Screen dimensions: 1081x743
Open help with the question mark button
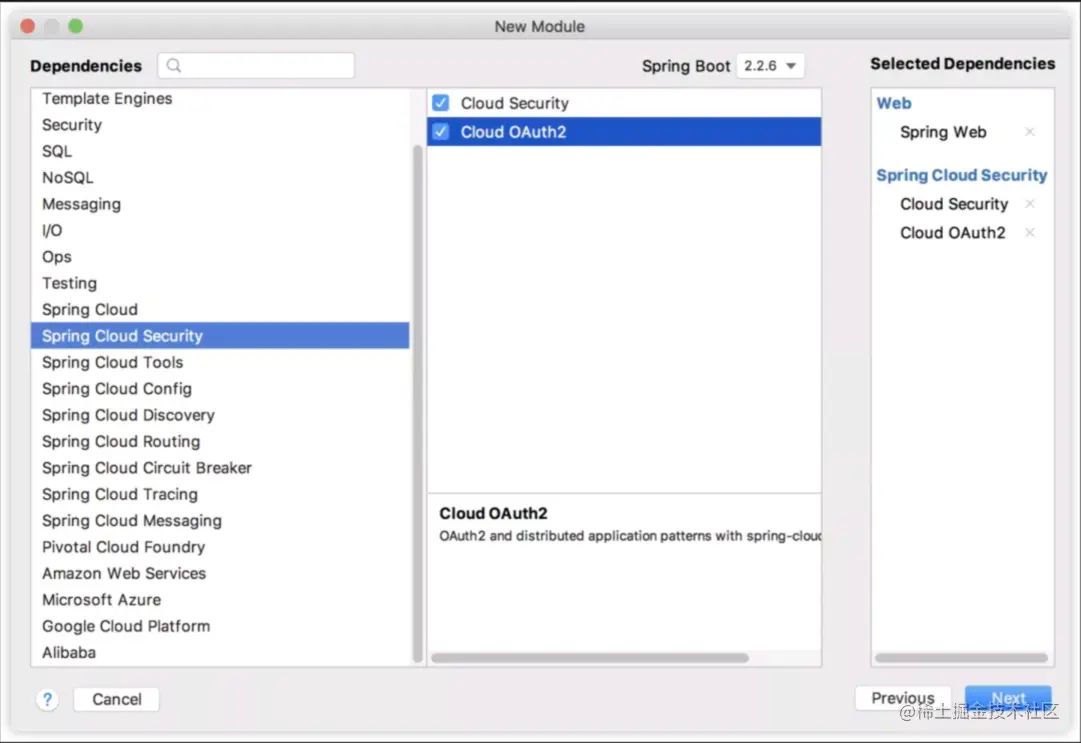coord(47,699)
